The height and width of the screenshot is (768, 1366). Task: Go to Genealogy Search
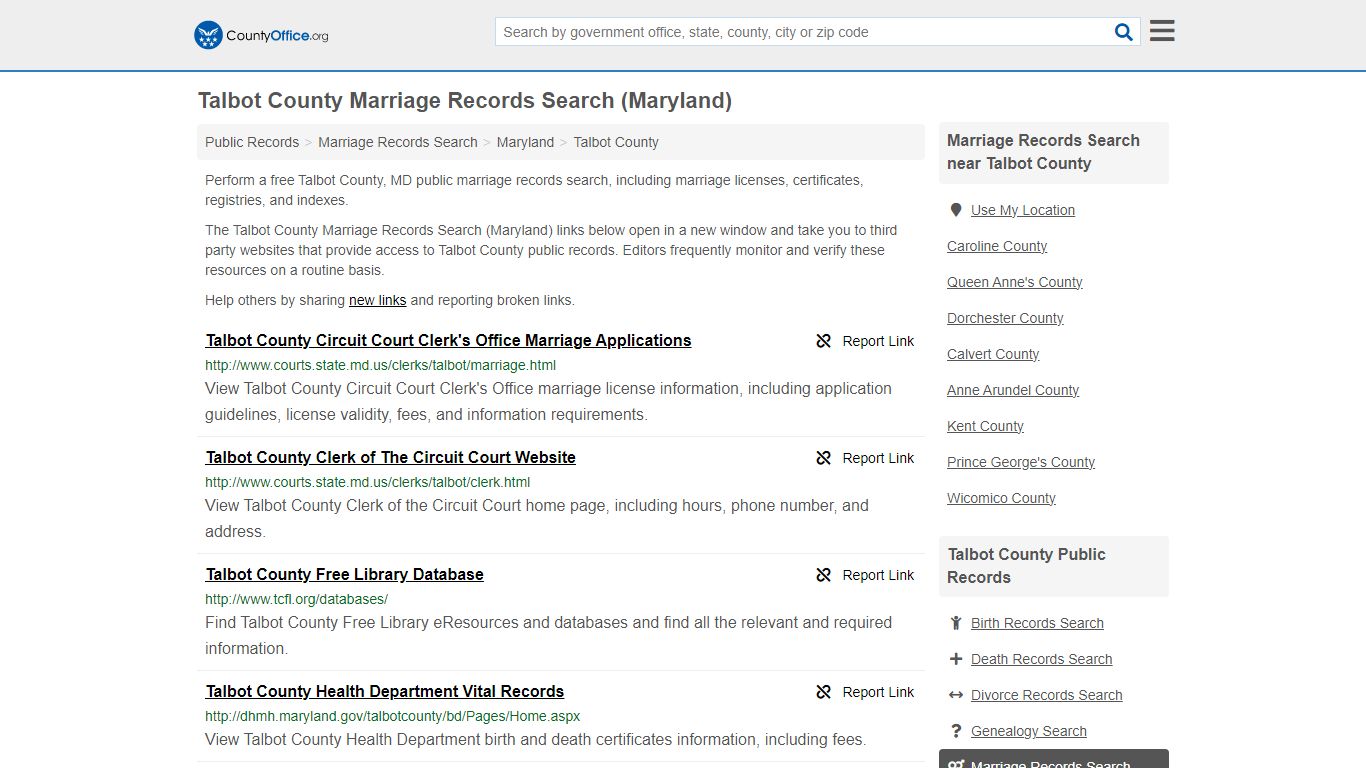pyautogui.click(x=1028, y=731)
